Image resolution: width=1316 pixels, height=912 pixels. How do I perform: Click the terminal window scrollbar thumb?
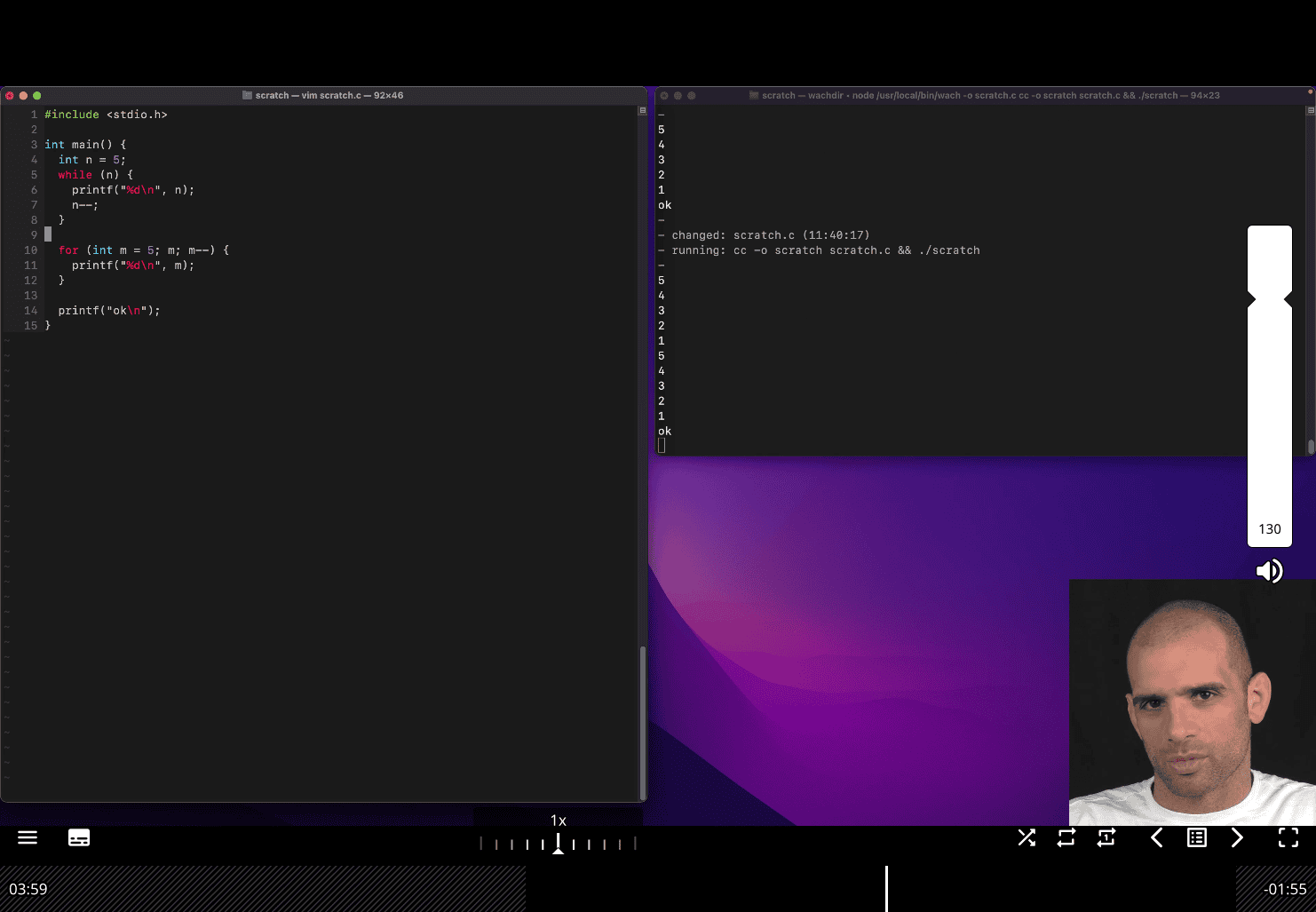click(1311, 446)
